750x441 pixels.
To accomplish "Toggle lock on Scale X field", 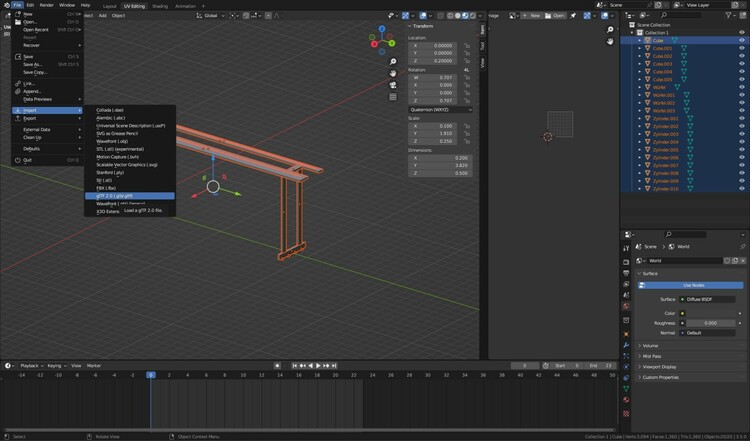I will coord(467,126).
